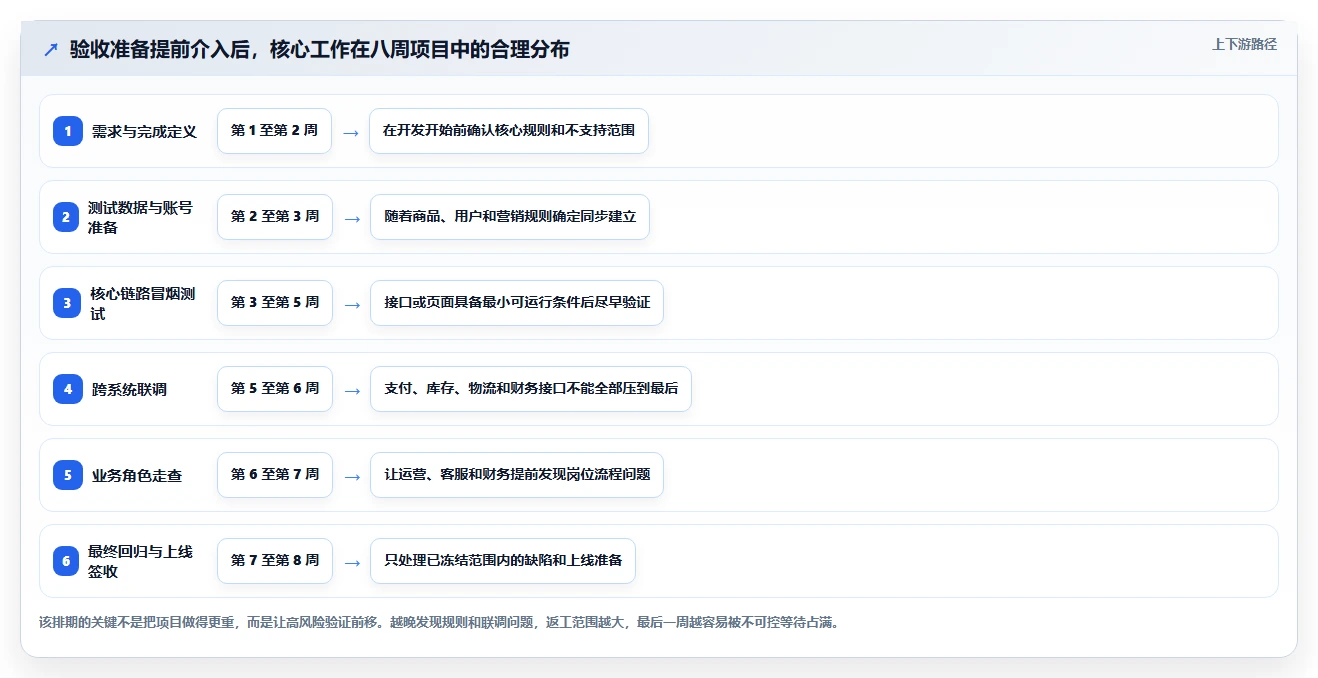This screenshot has width=1318, height=678.
Task: Click the box 支付、库存、物流和财务接口不能全部压到最后
Action: 531,389
